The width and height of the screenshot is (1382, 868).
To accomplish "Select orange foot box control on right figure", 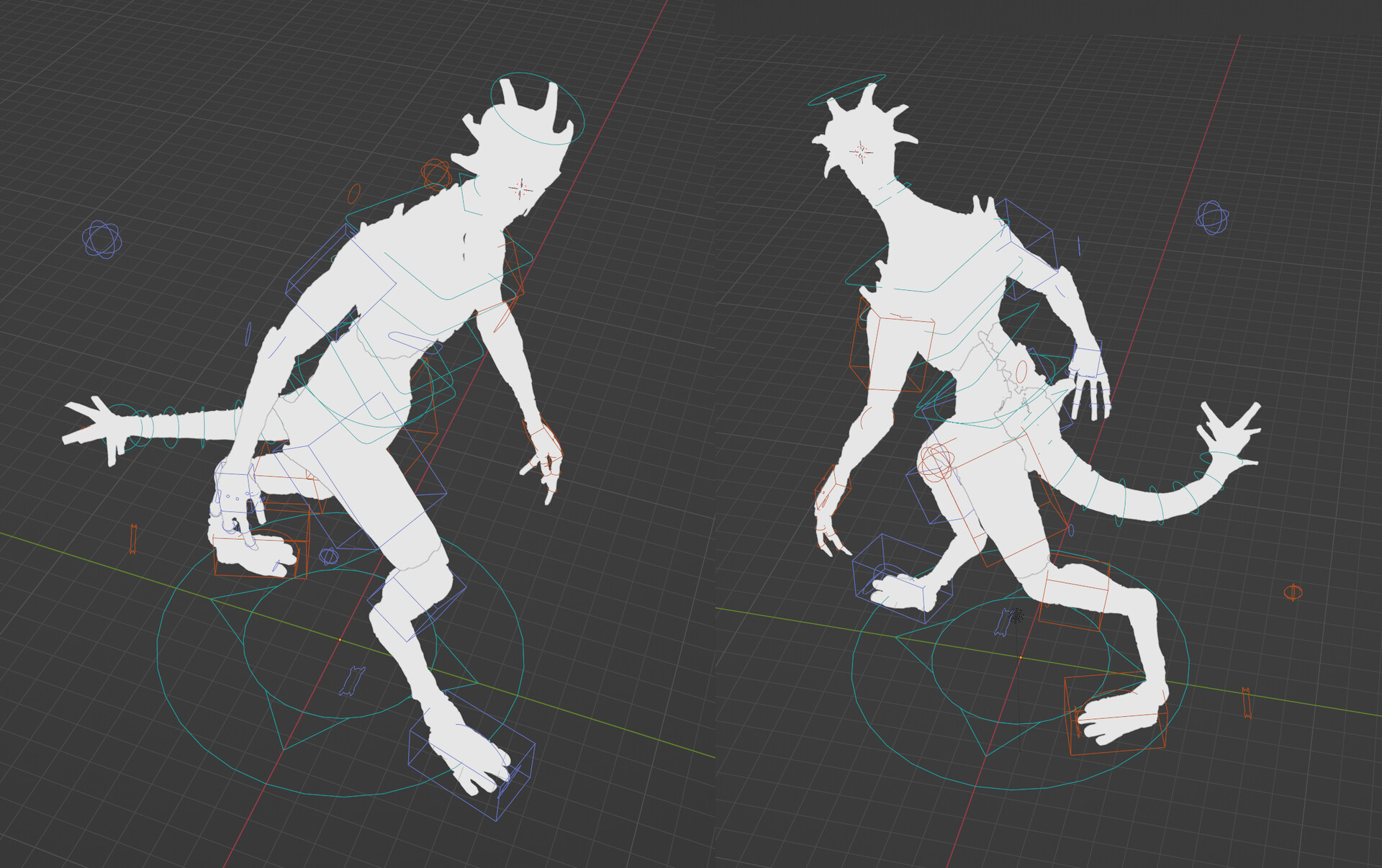I will [x=1115, y=713].
